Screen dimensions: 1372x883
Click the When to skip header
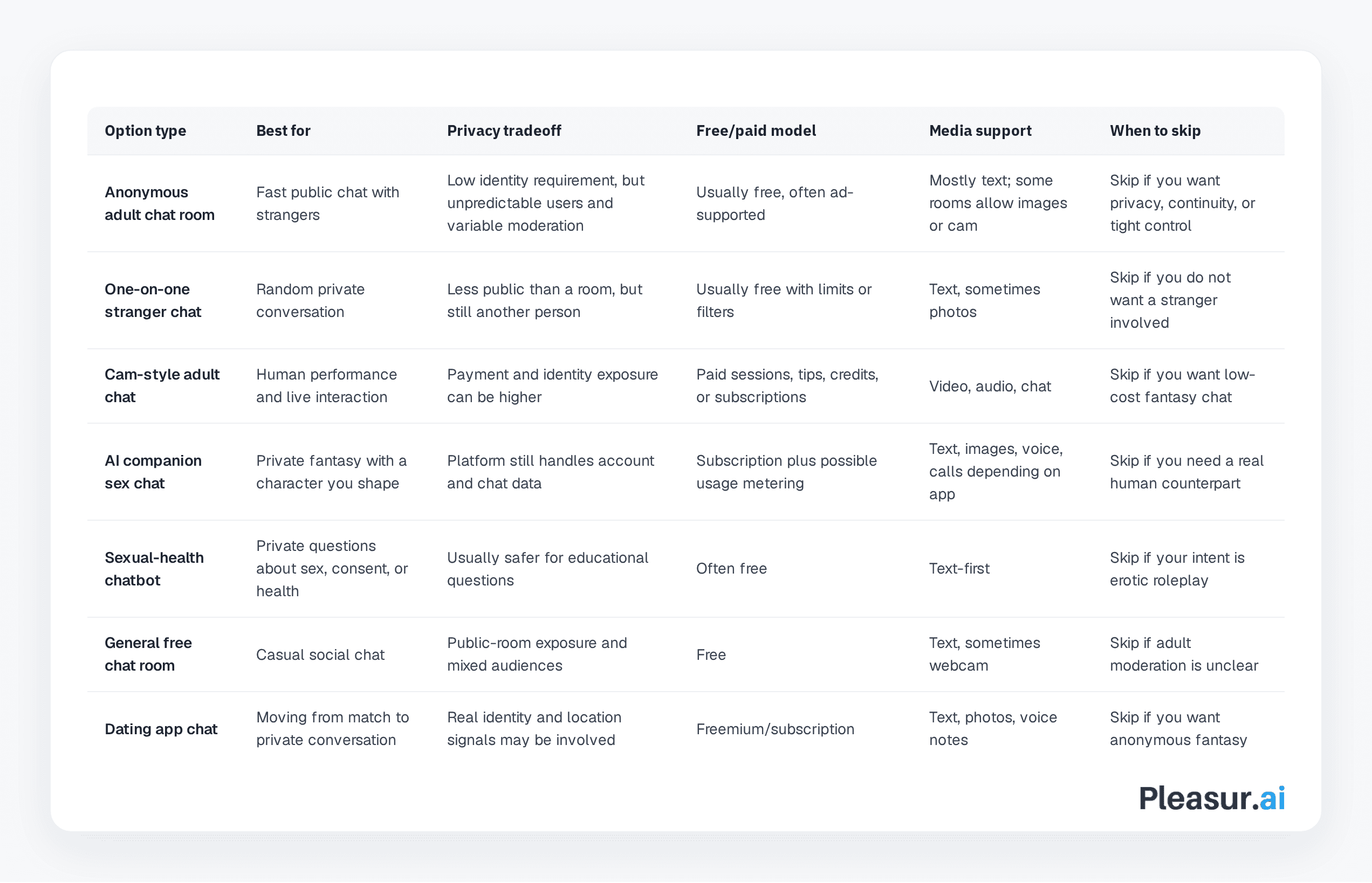pyautogui.click(x=1155, y=131)
